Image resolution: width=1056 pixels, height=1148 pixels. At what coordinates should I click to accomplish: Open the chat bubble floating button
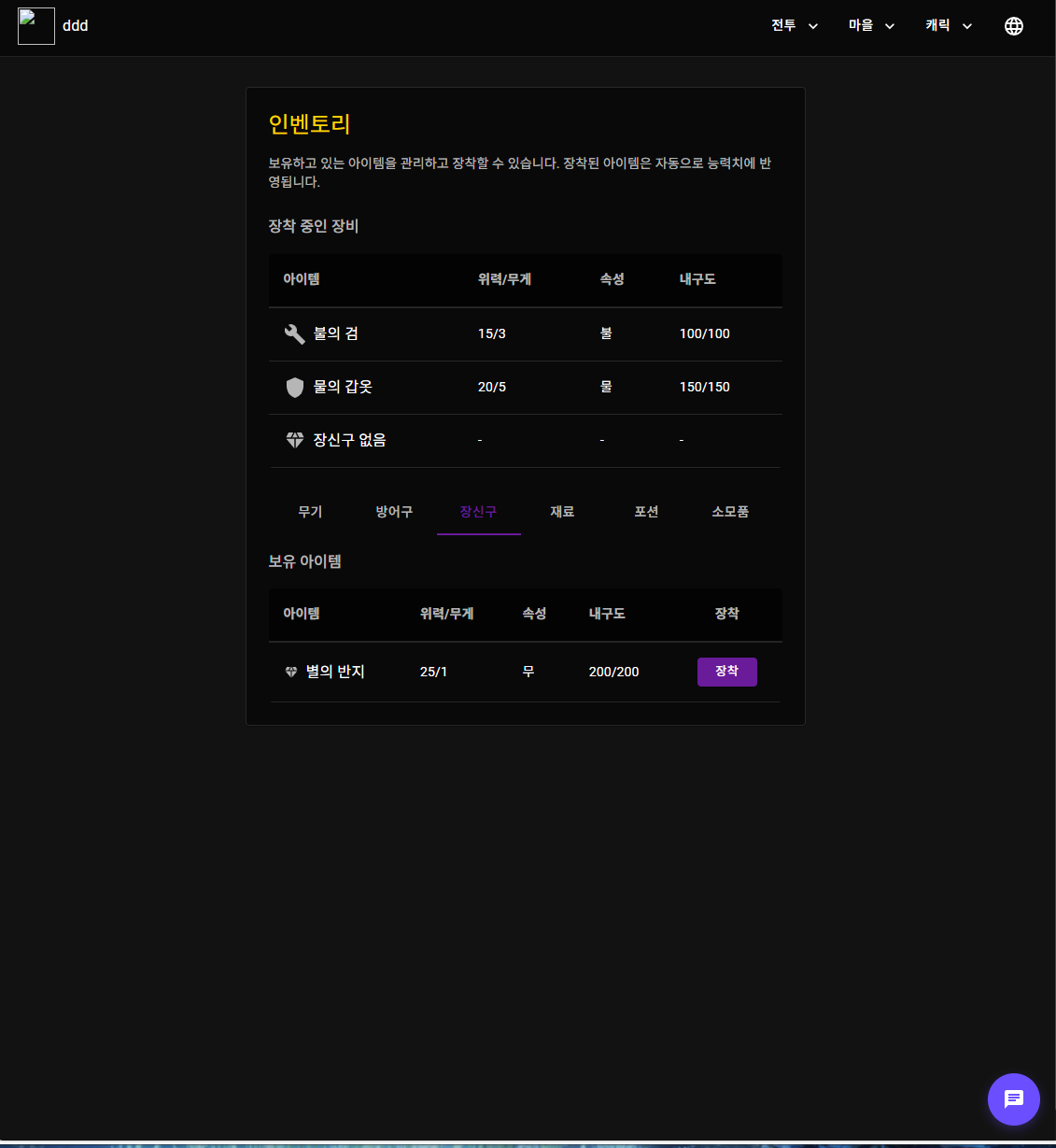coord(1014,1099)
